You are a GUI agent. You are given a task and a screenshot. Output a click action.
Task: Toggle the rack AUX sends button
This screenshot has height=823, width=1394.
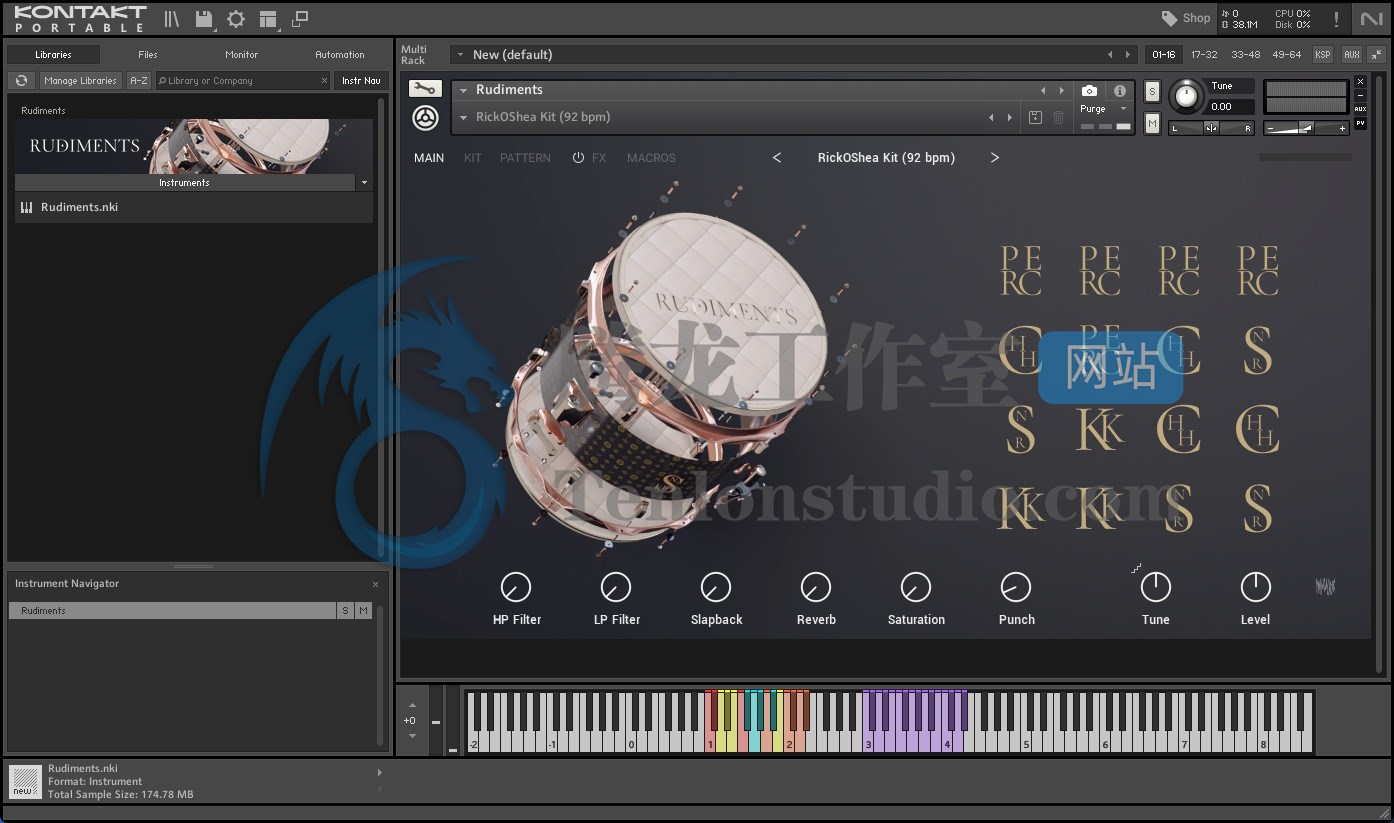[1352, 55]
